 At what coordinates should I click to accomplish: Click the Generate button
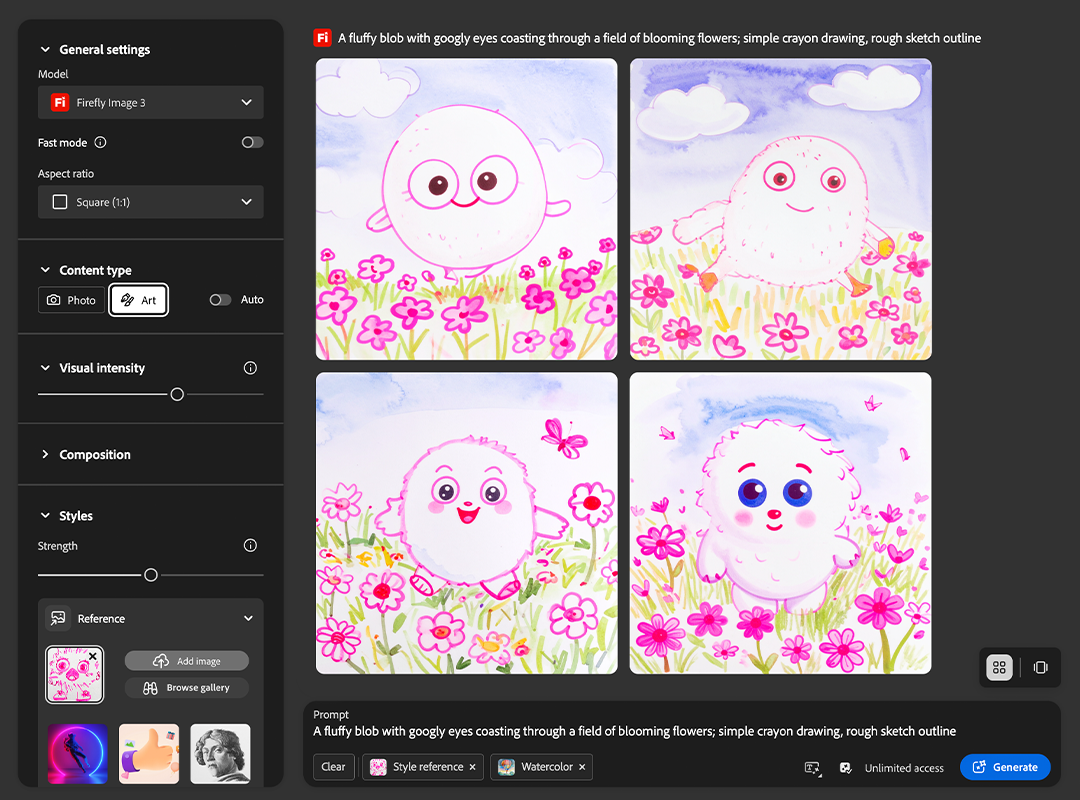pyautogui.click(x=1005, y=767)
